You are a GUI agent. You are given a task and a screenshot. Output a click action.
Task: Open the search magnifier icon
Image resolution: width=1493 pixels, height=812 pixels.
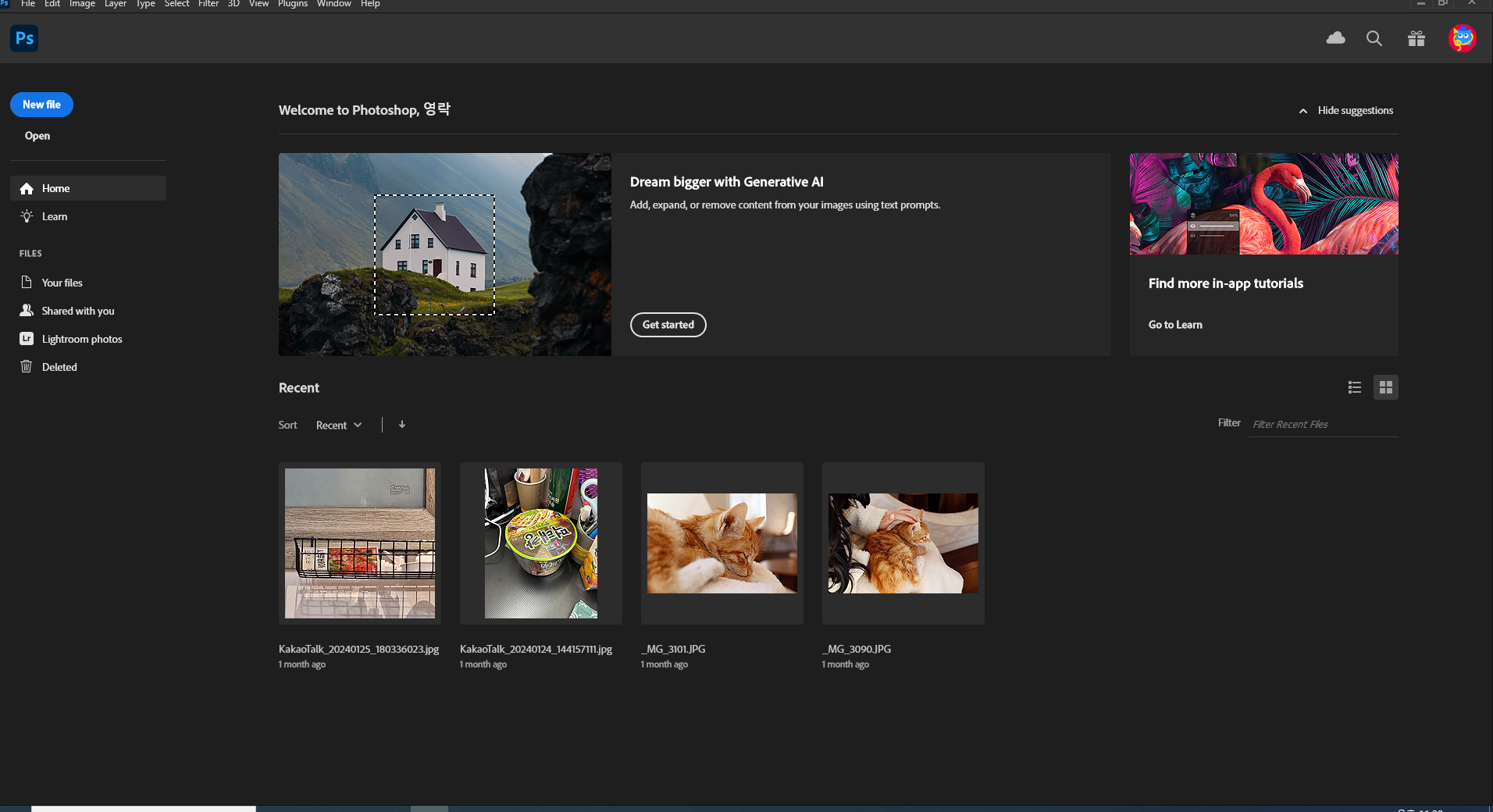1374,38
